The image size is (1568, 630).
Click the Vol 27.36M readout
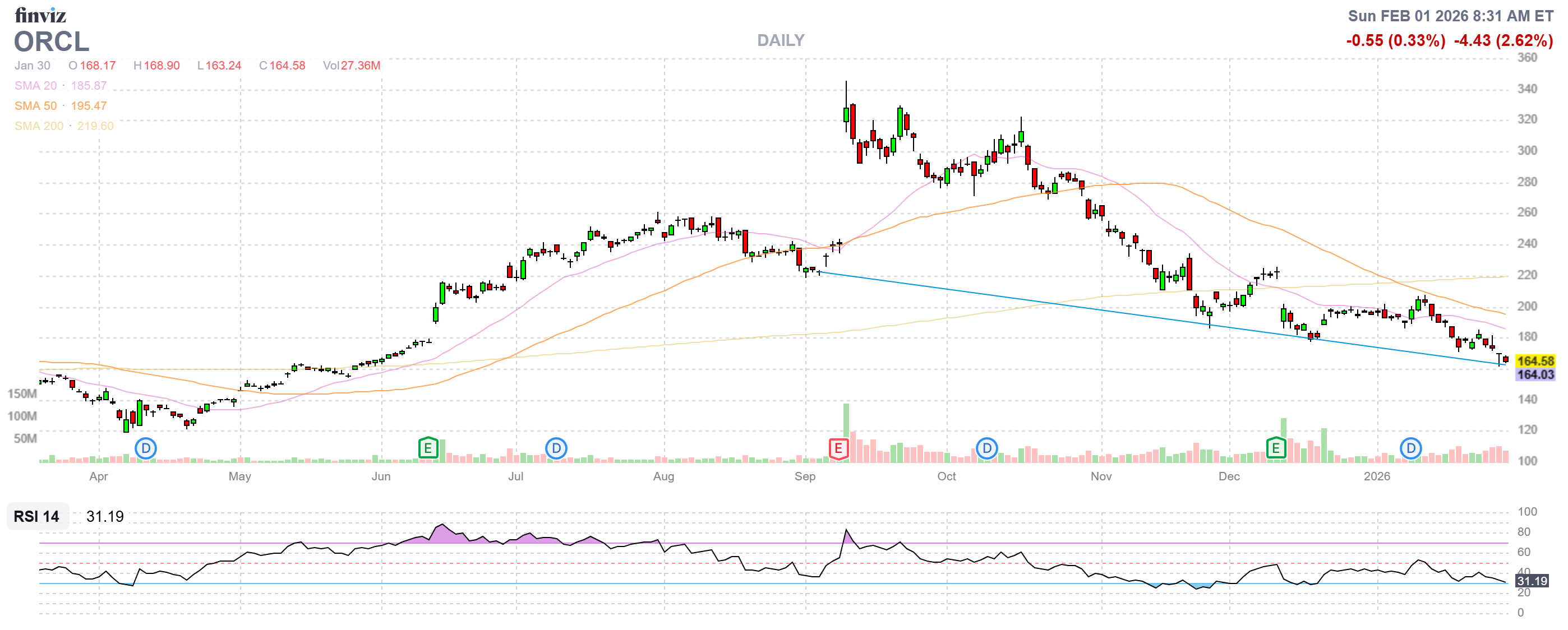[351, 66]
